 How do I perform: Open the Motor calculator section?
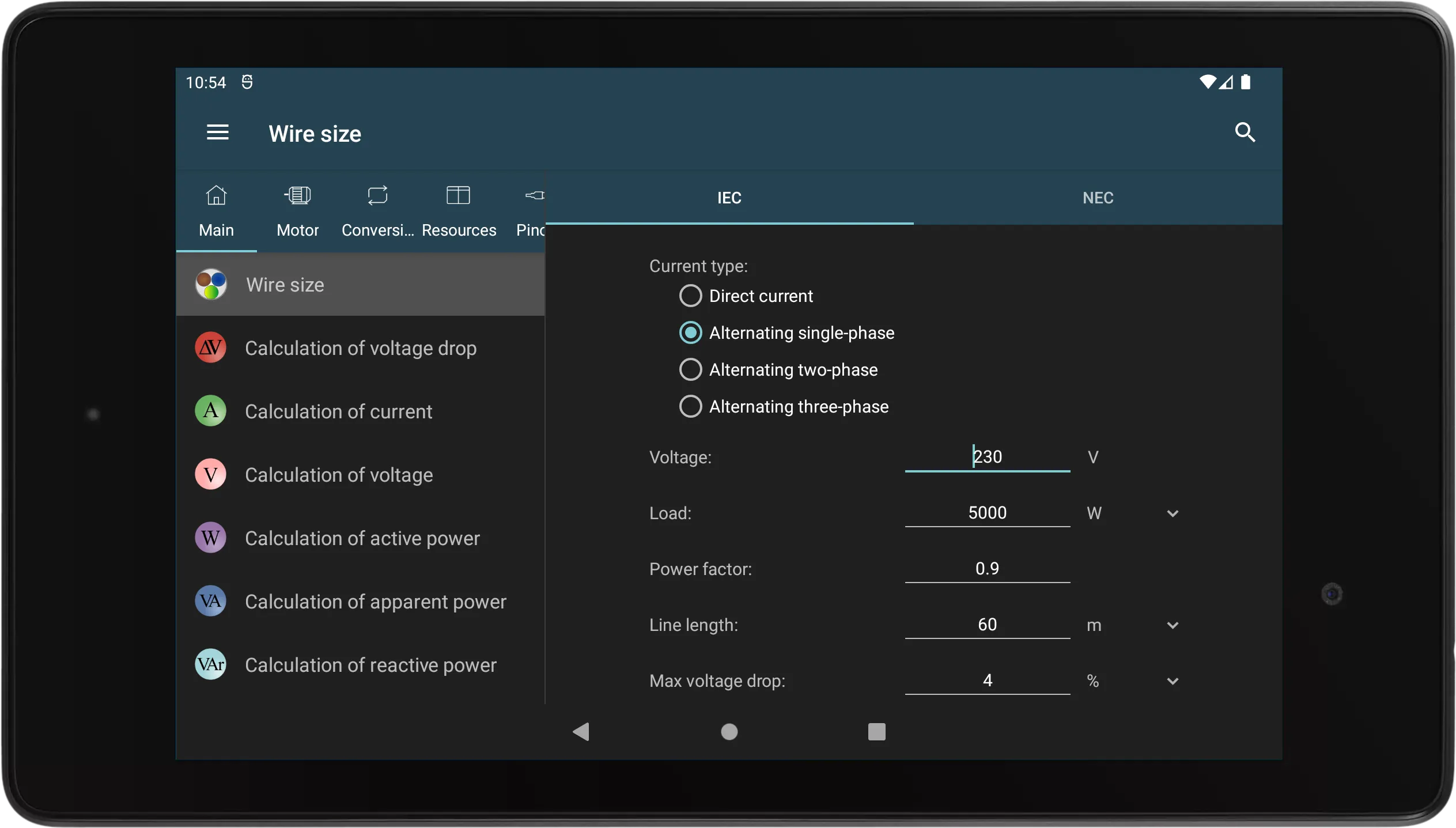pyautogui.click(x=297, y=210)
